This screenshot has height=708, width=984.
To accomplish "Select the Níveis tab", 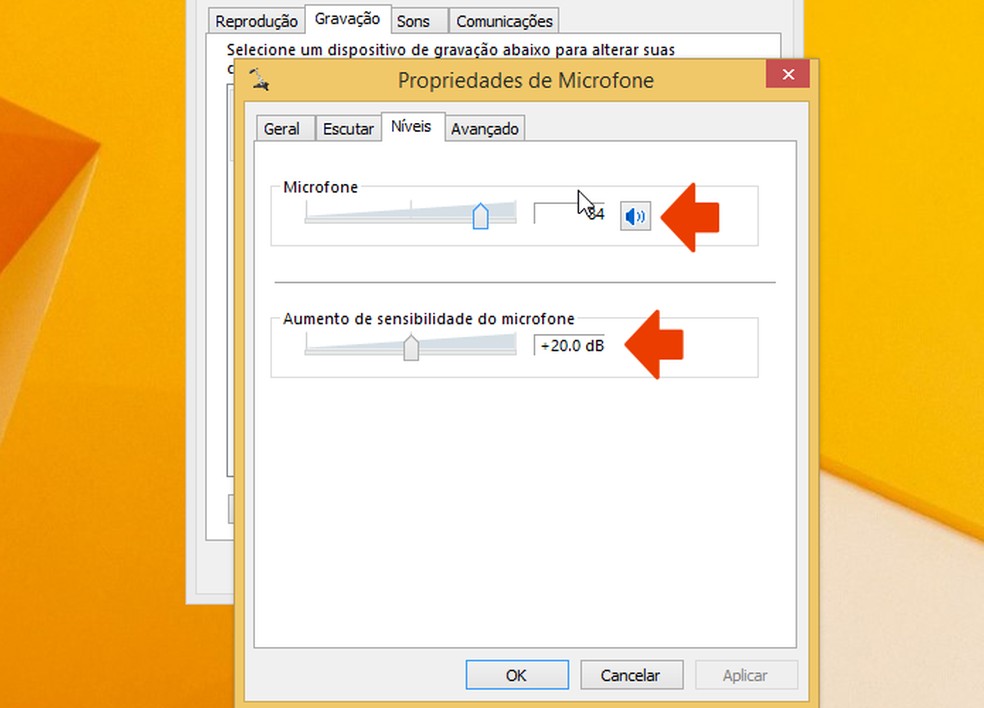I will (412, 127).
